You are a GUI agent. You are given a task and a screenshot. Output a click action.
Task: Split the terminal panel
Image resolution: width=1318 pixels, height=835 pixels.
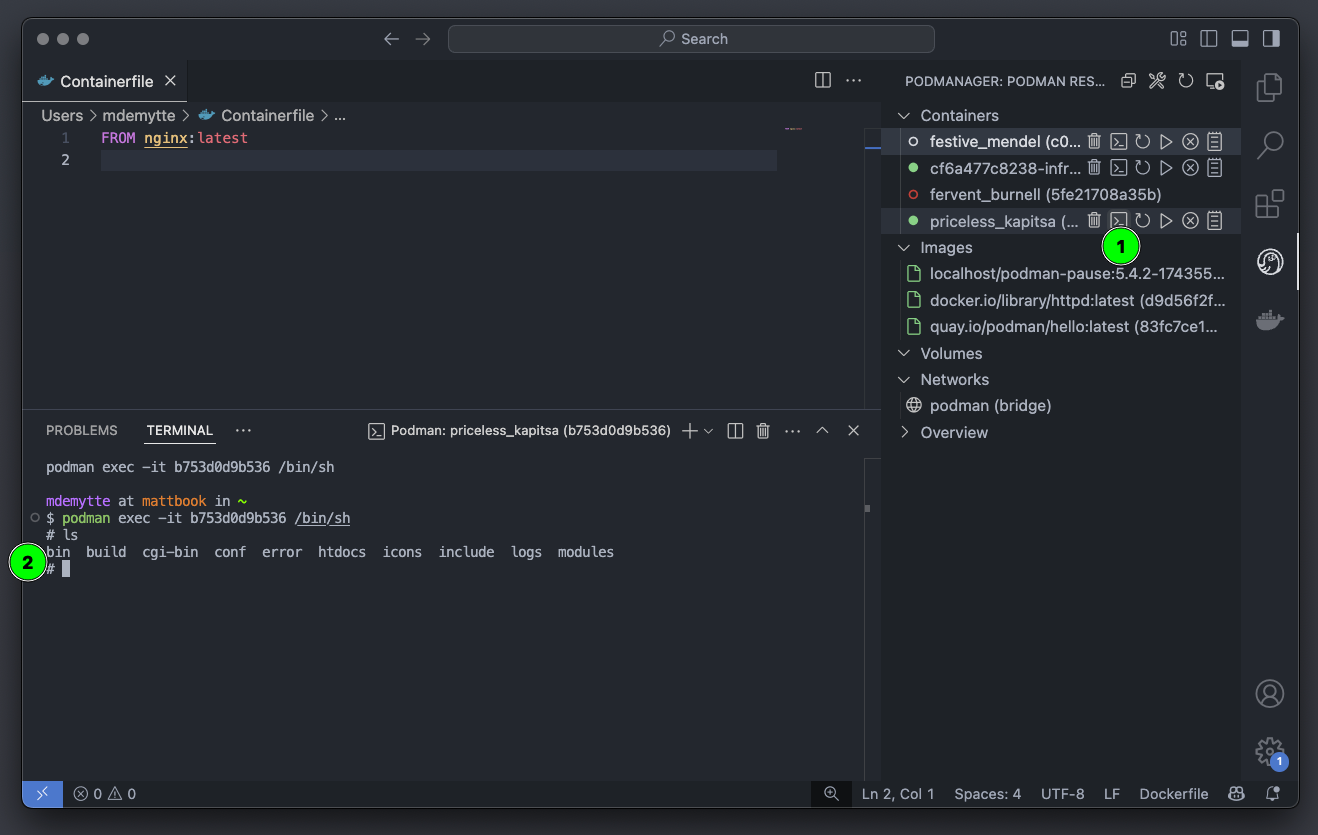click(735, 430)
